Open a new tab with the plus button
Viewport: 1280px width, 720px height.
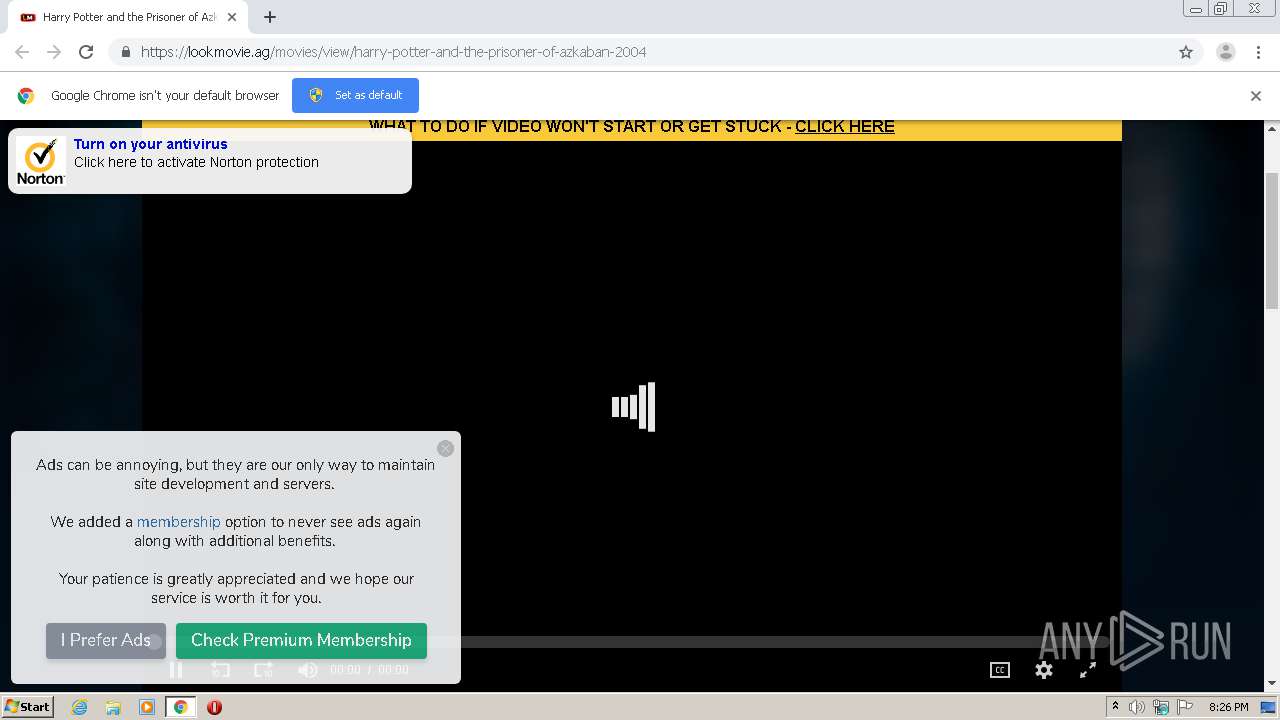(270, 17)
